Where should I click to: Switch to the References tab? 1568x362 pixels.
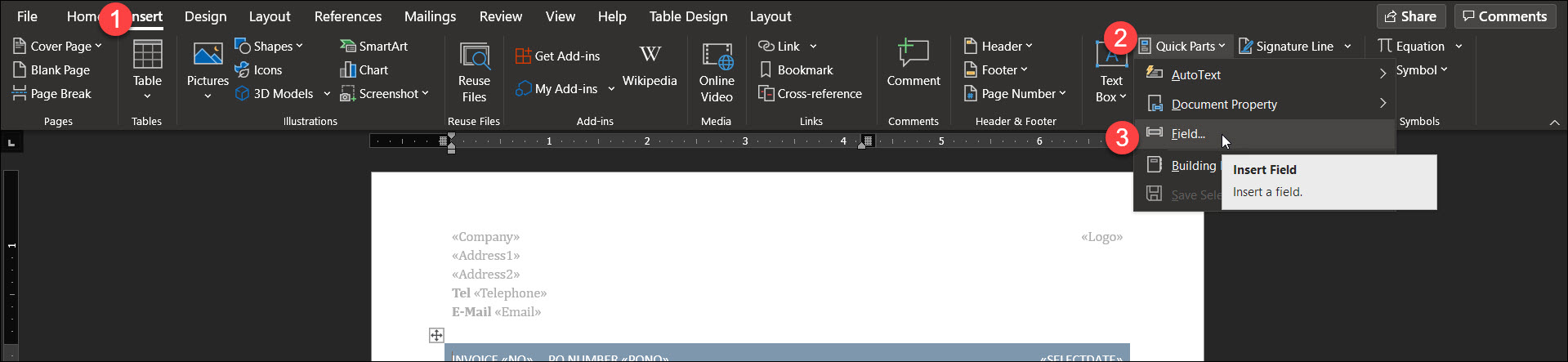[347, 16]
